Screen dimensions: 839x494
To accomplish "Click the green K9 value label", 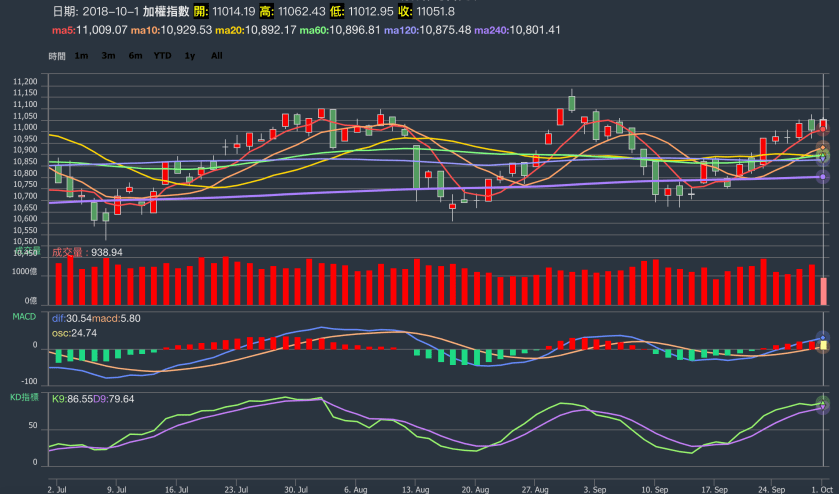I will (71, 399).
